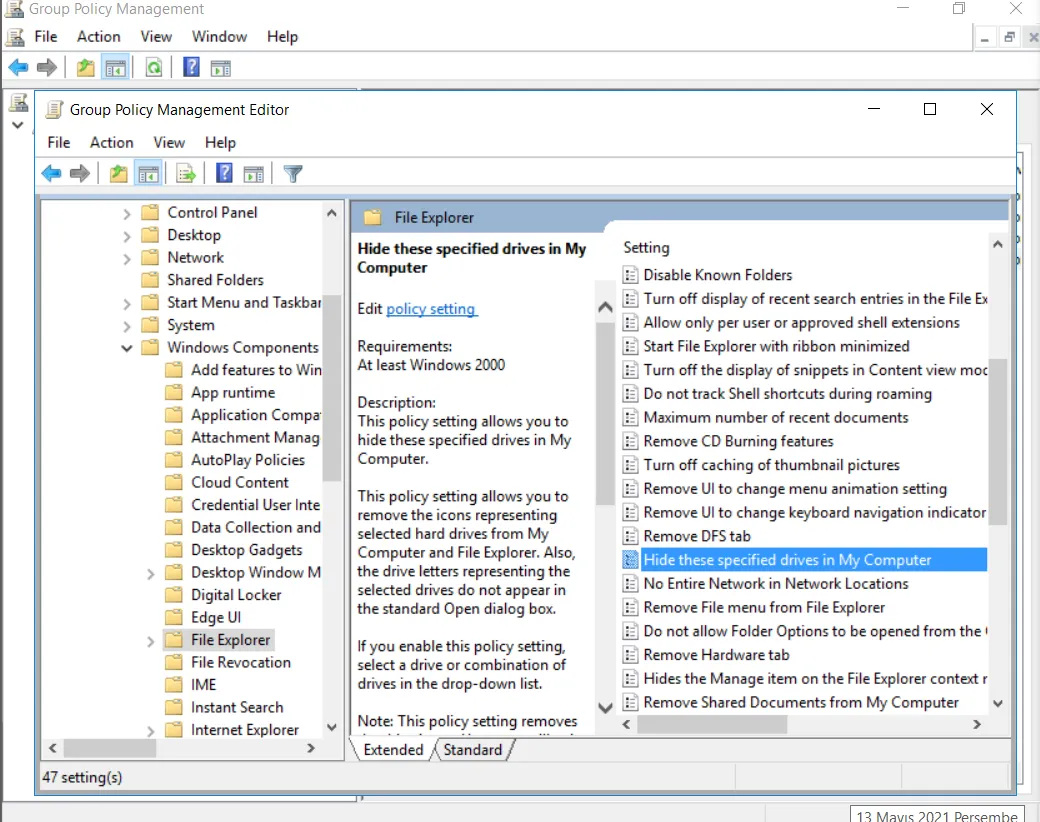The image size is (1040, 822).
Task: Select Hide these specified drives in My Computer
Action: pyautogui.click(x=804, y=560)
